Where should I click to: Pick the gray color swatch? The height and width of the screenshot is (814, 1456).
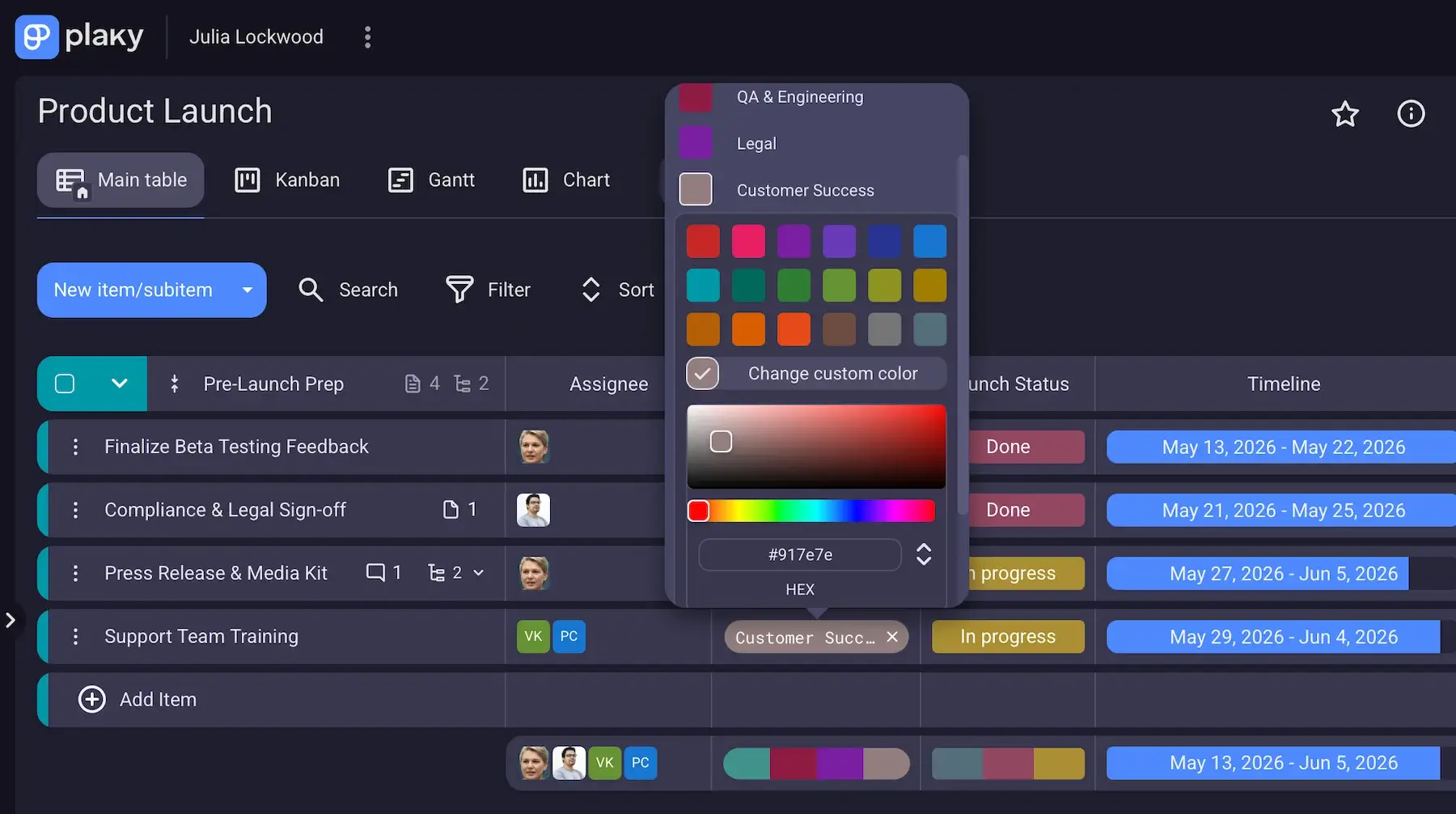click(884, 329)
